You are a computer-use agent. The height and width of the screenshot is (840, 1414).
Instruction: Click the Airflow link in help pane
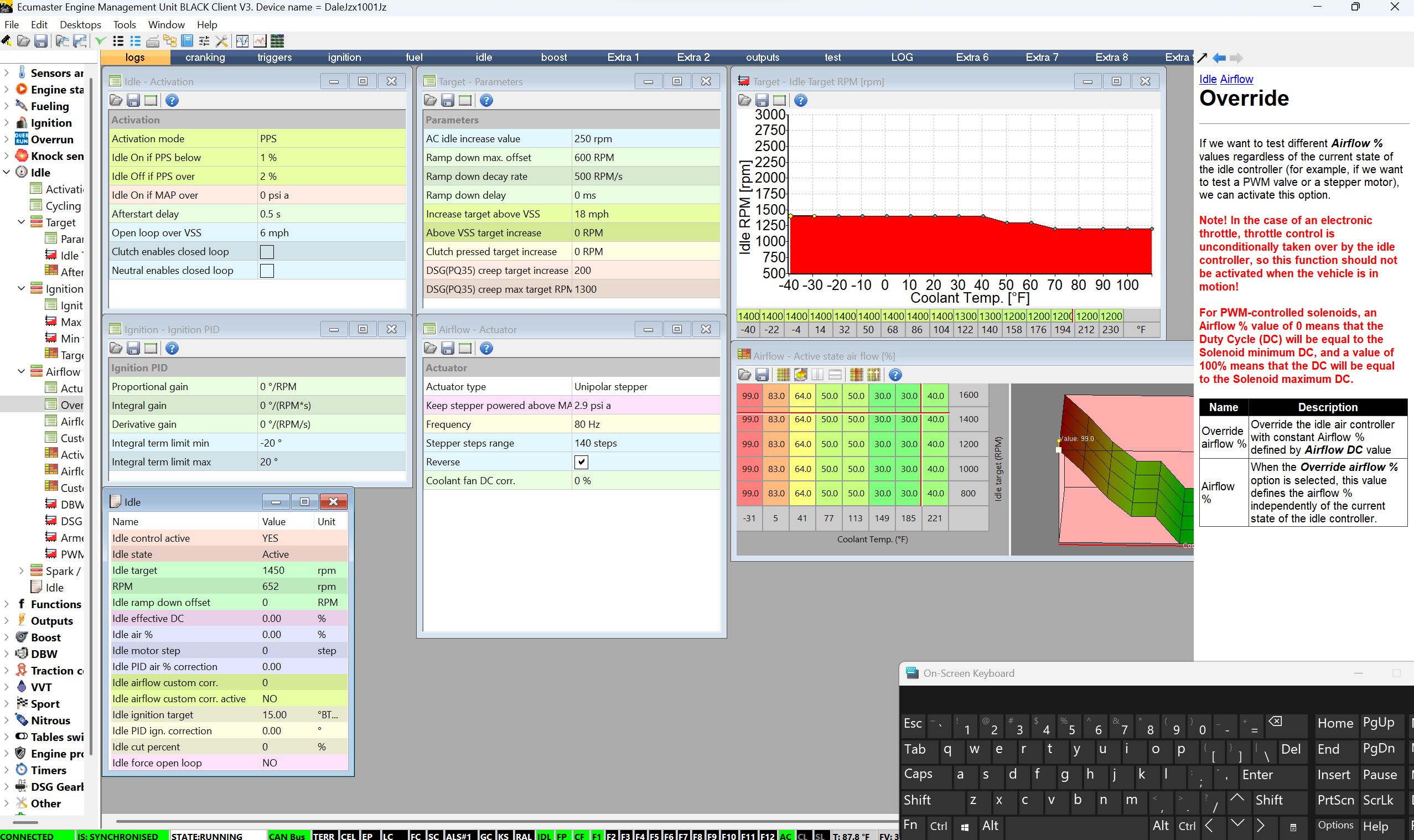tap(1236, 79)
